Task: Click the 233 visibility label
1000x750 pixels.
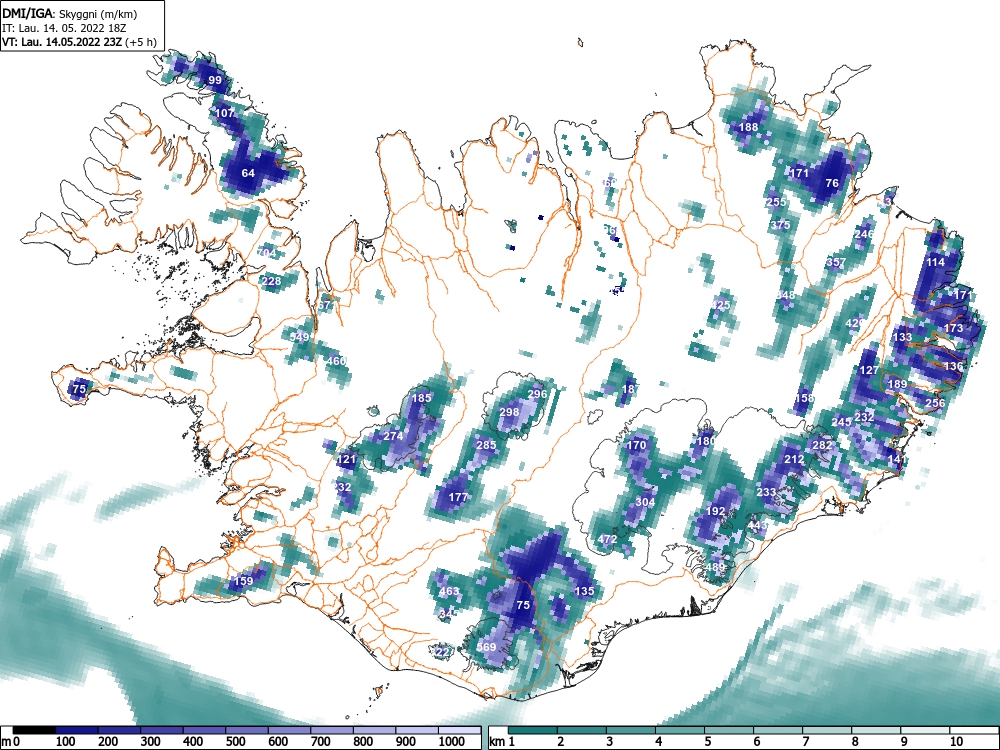Action: [x=767, y=492]
